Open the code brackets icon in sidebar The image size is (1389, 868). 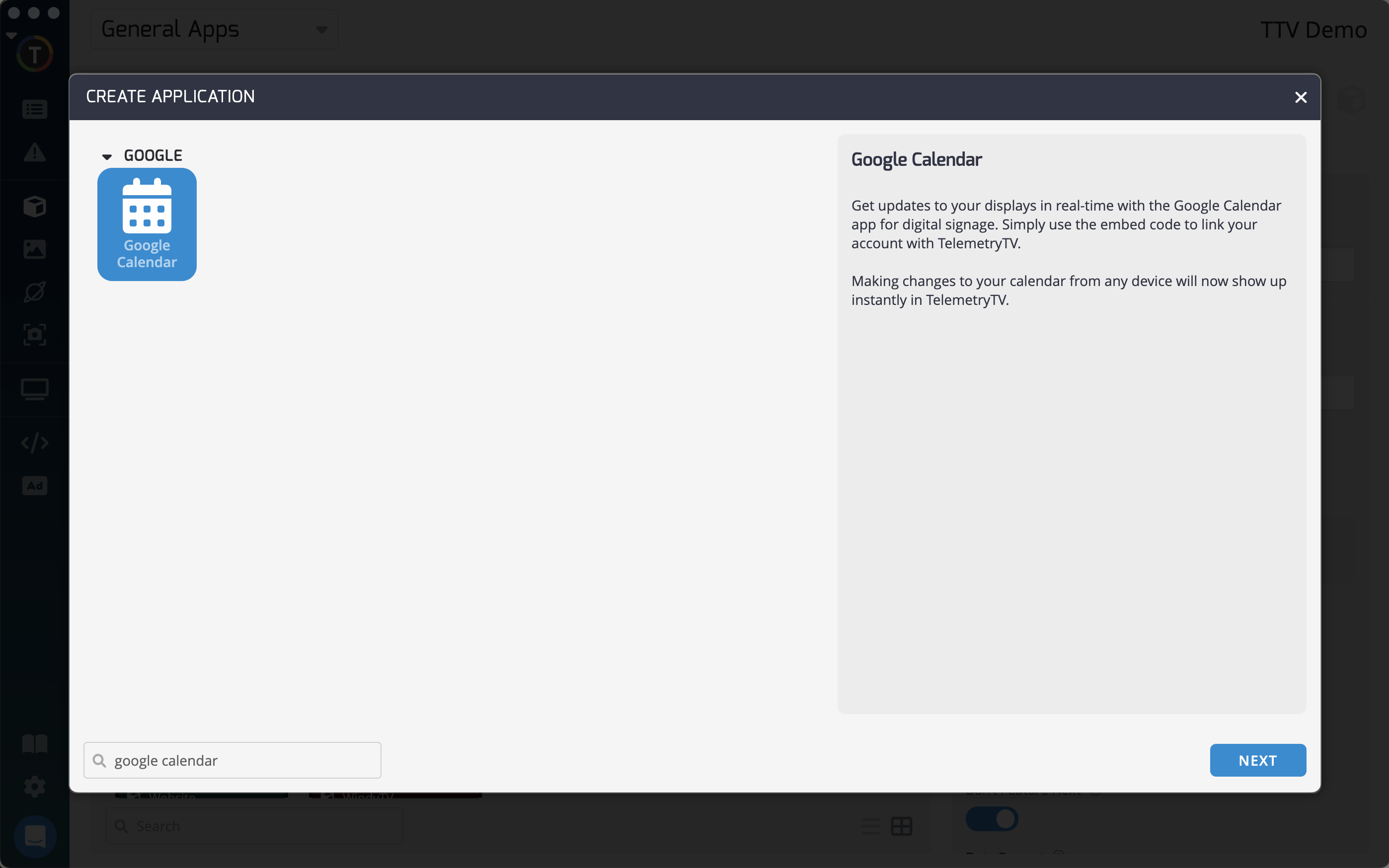click(x=34, y=442)
